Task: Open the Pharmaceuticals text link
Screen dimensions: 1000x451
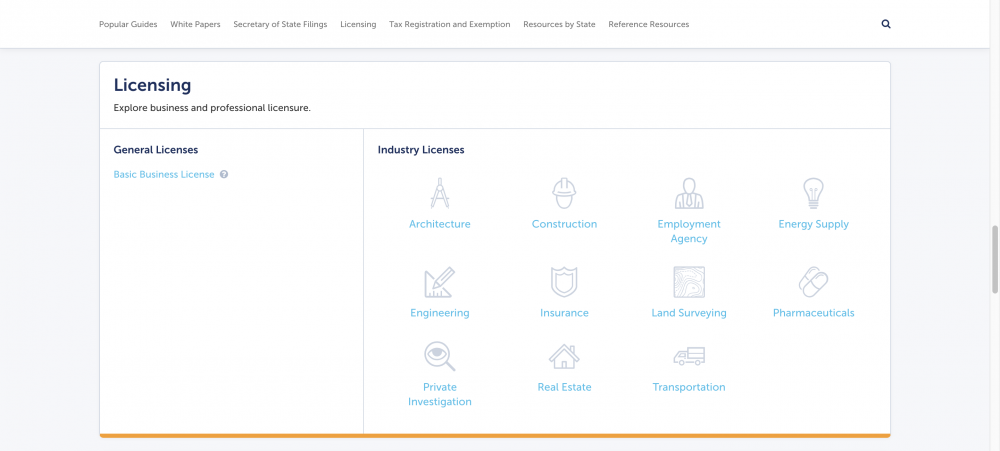Action: (813, 313)
